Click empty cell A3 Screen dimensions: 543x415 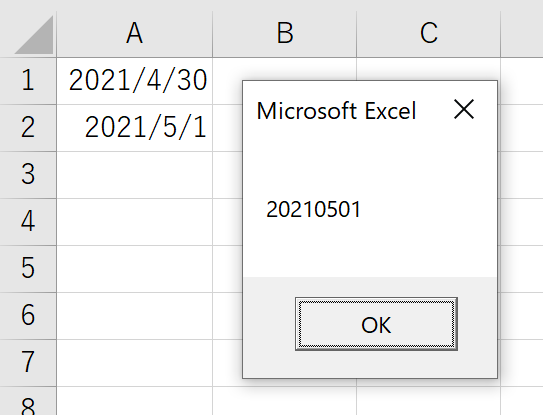coord(134,175)
